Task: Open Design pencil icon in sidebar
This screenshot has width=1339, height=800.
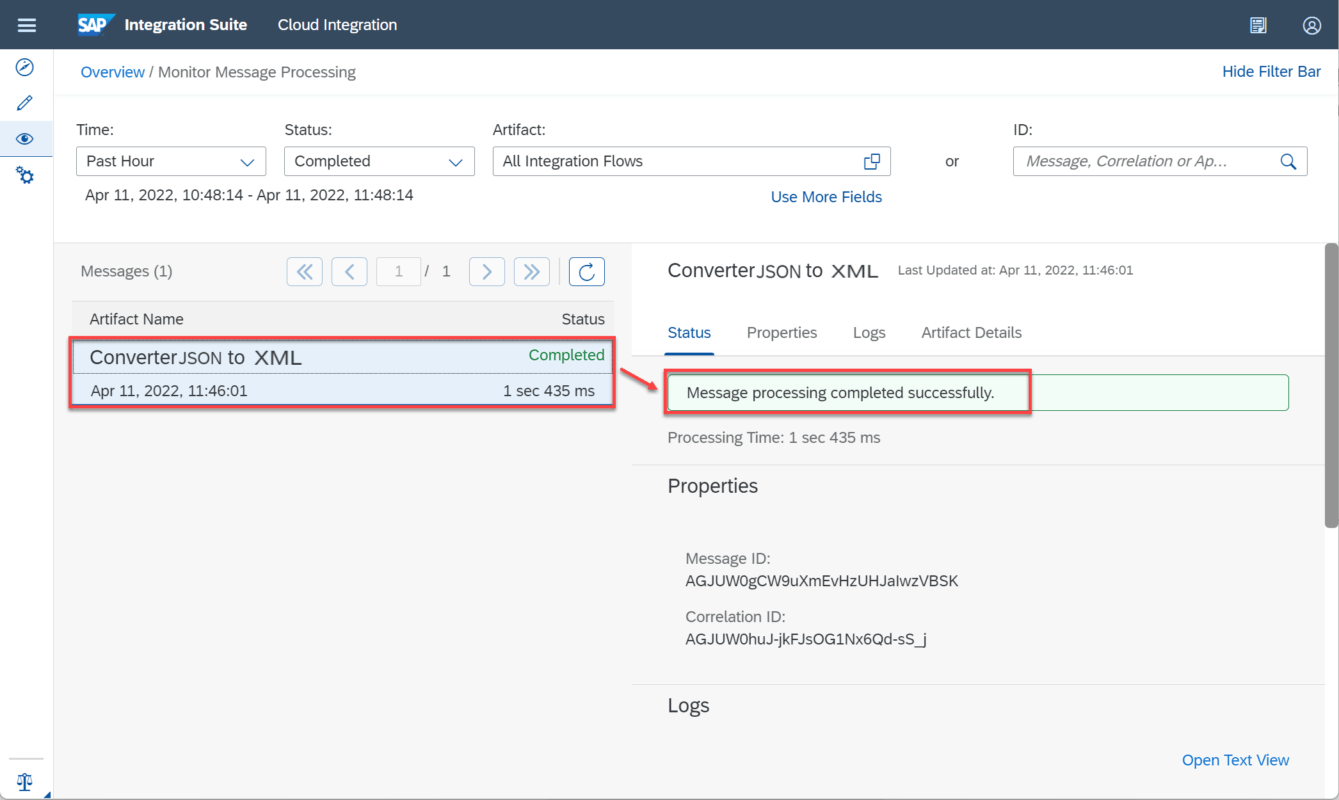Action: click(x=25, y=103)
